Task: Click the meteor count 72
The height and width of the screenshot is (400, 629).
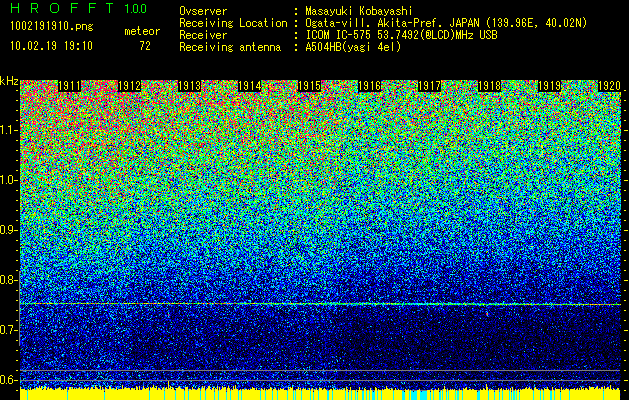Action: point(145,46)
